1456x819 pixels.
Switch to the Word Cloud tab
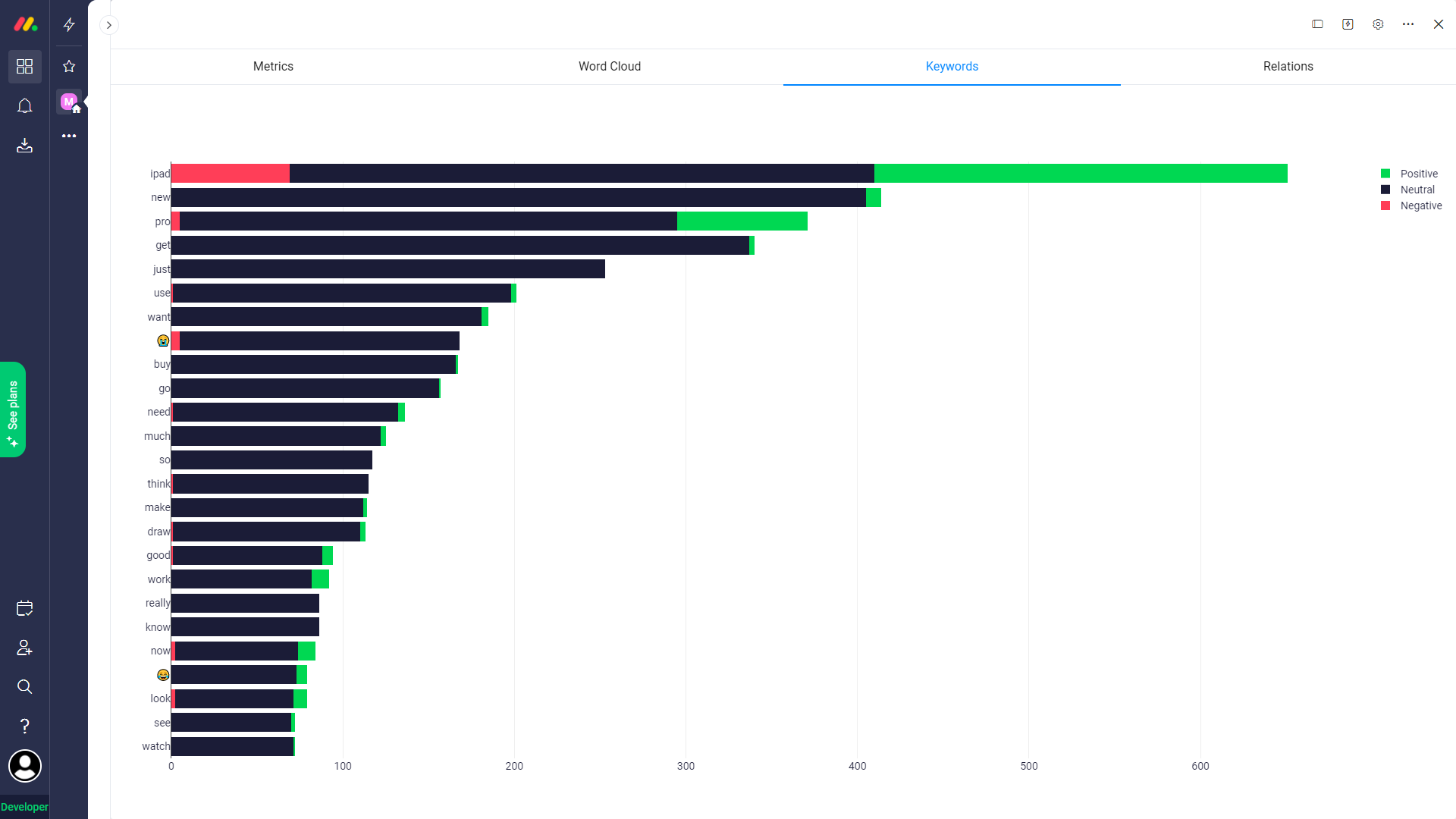pos(610,67)
